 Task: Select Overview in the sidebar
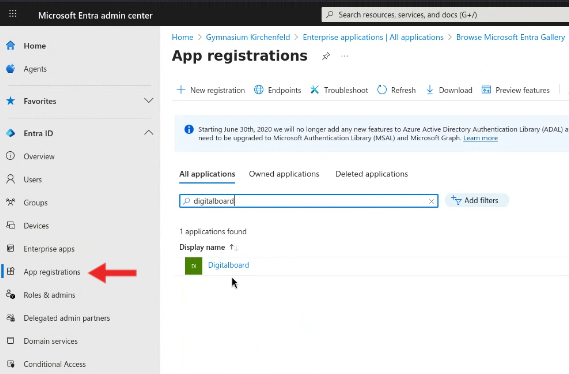coord(39,156)
